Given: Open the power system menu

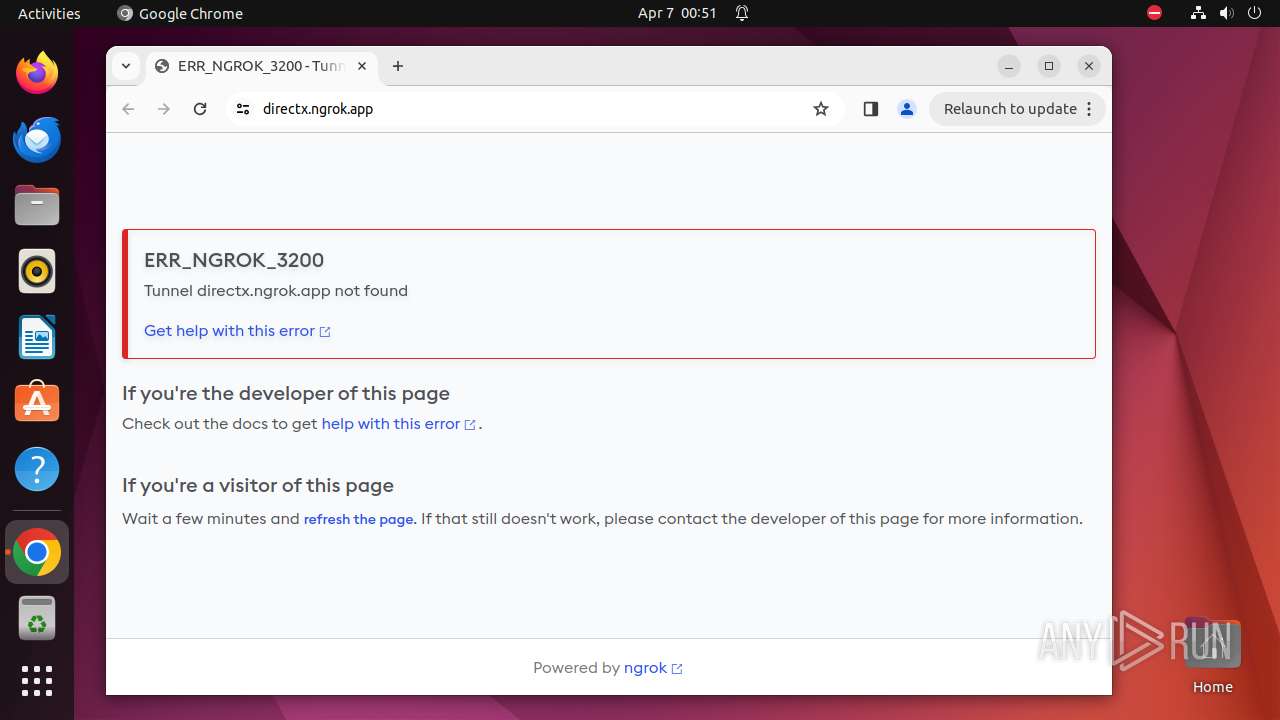Looking at the screenshot, I should (x=1254, y=13).
